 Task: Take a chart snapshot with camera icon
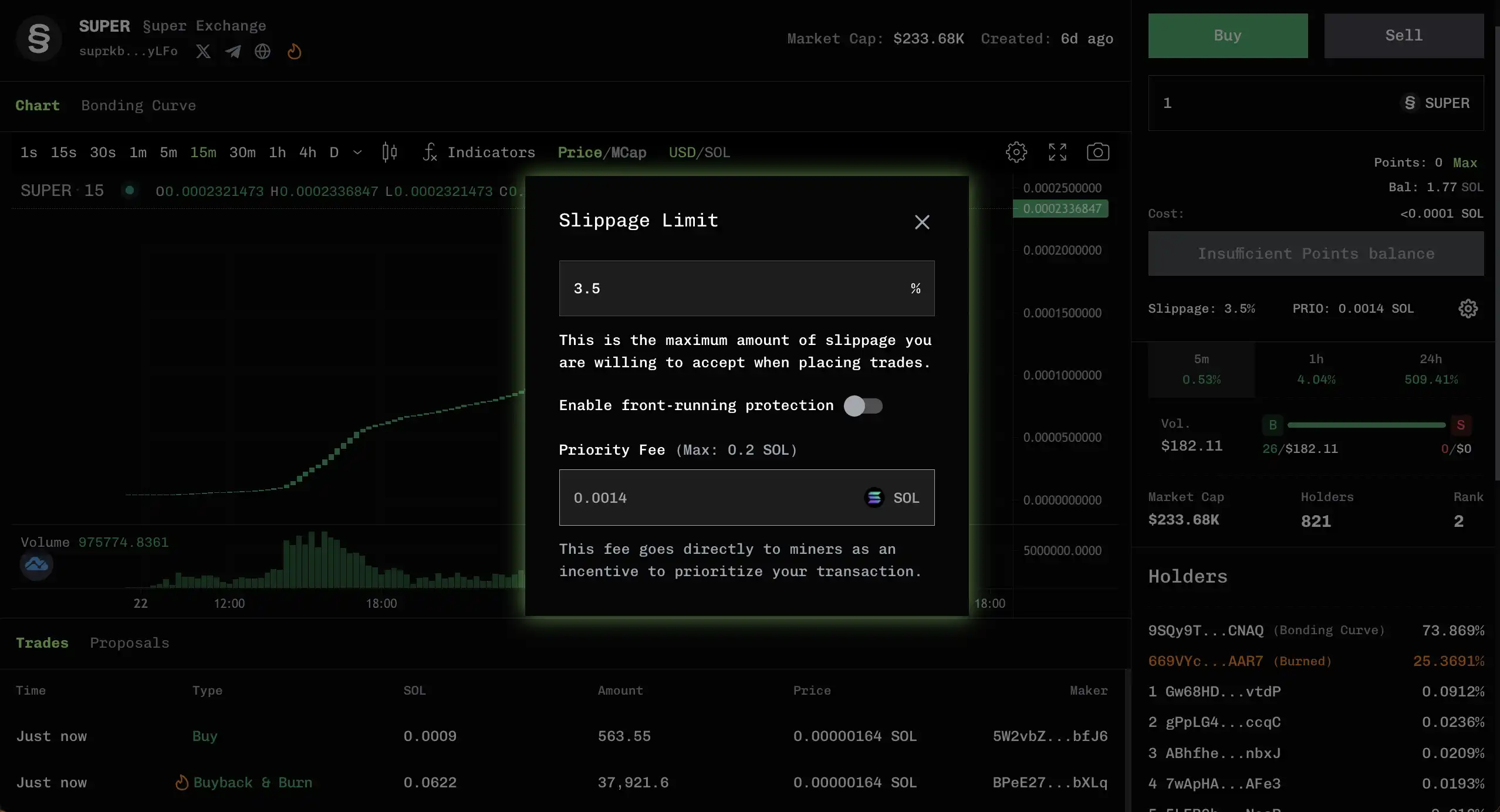click(1097, 153)
